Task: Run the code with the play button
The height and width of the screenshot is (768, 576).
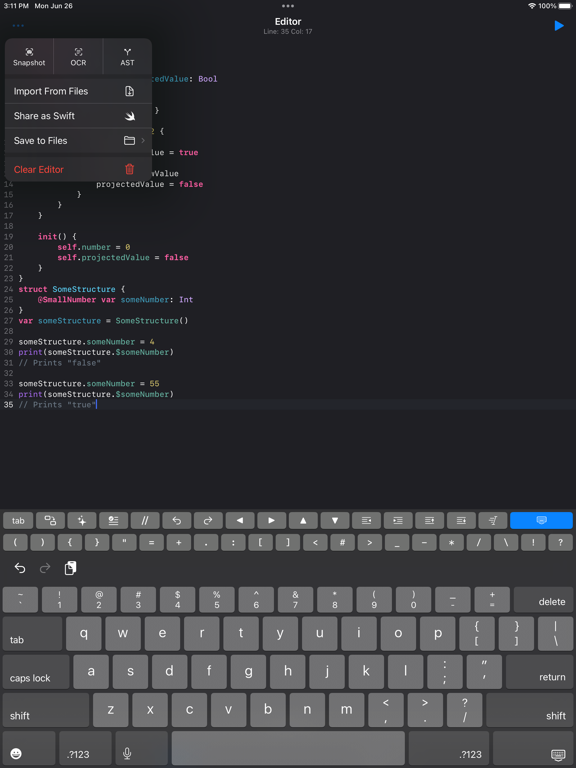Action: tap(559, 26)
